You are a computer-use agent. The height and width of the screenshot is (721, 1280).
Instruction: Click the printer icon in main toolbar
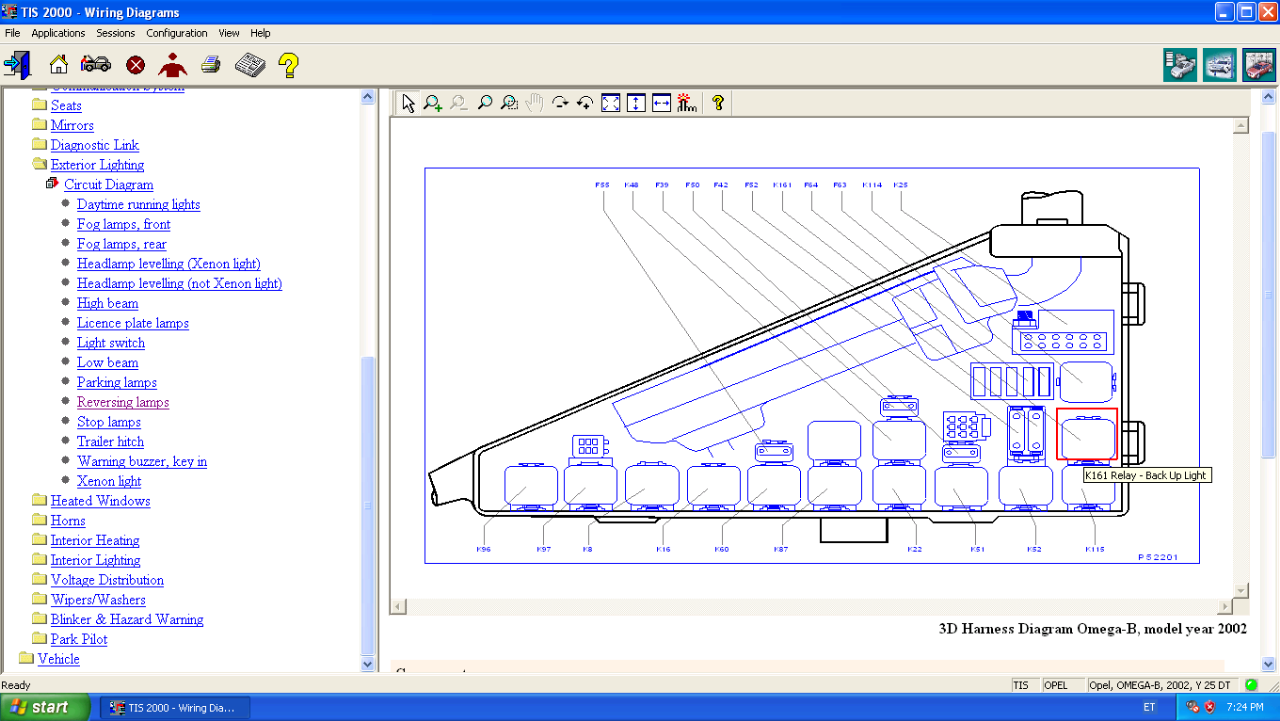(x=210, y=65)
